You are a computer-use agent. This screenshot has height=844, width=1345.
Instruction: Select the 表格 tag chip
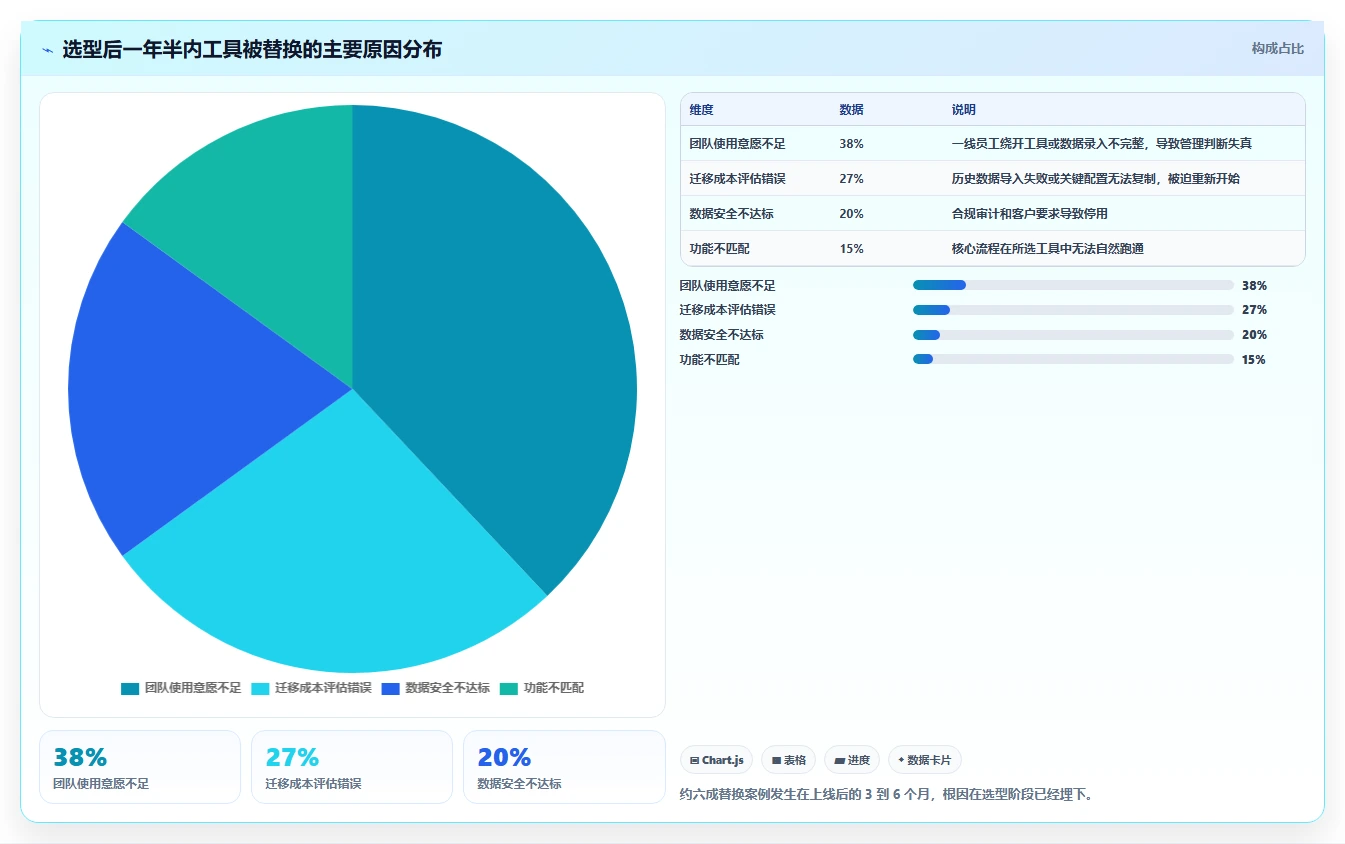[x=789, y=760]
